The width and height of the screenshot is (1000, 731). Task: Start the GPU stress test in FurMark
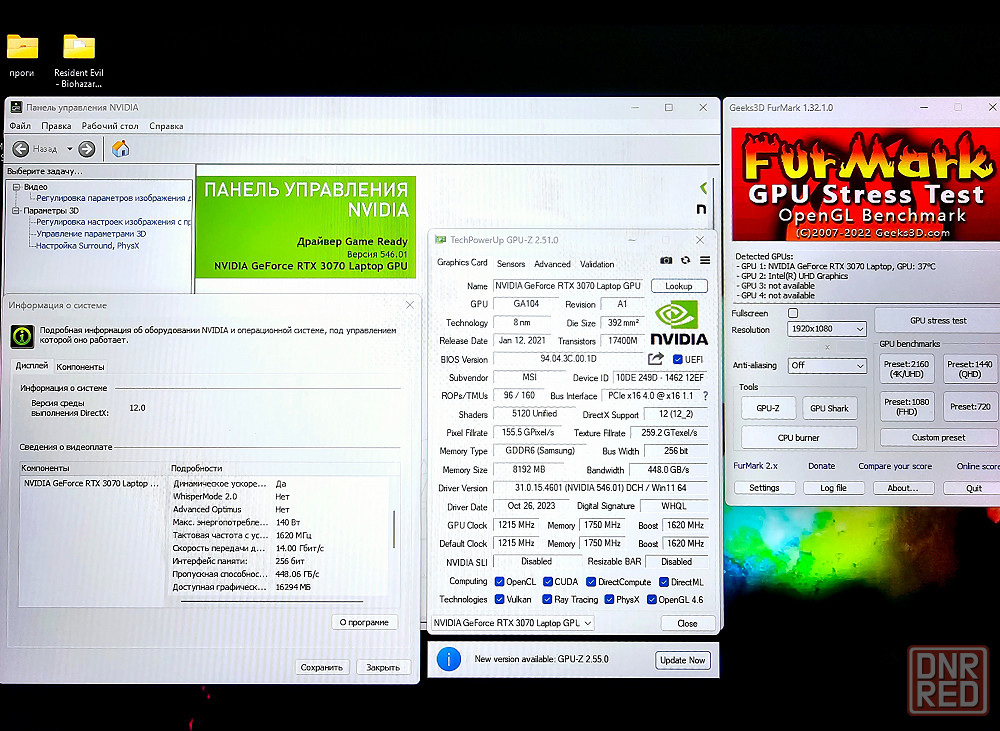click(x=938, y=320)
